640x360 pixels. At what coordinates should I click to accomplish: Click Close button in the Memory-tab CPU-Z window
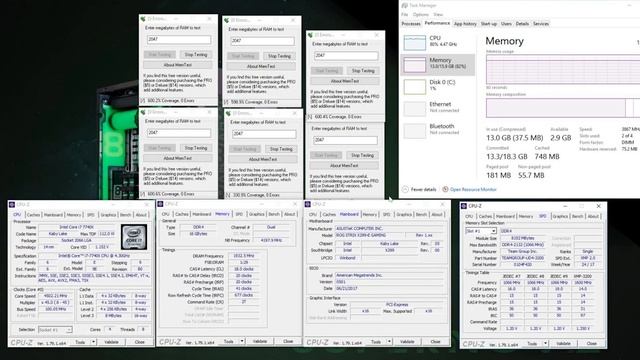pyautogui.click(x=288, y=341)
